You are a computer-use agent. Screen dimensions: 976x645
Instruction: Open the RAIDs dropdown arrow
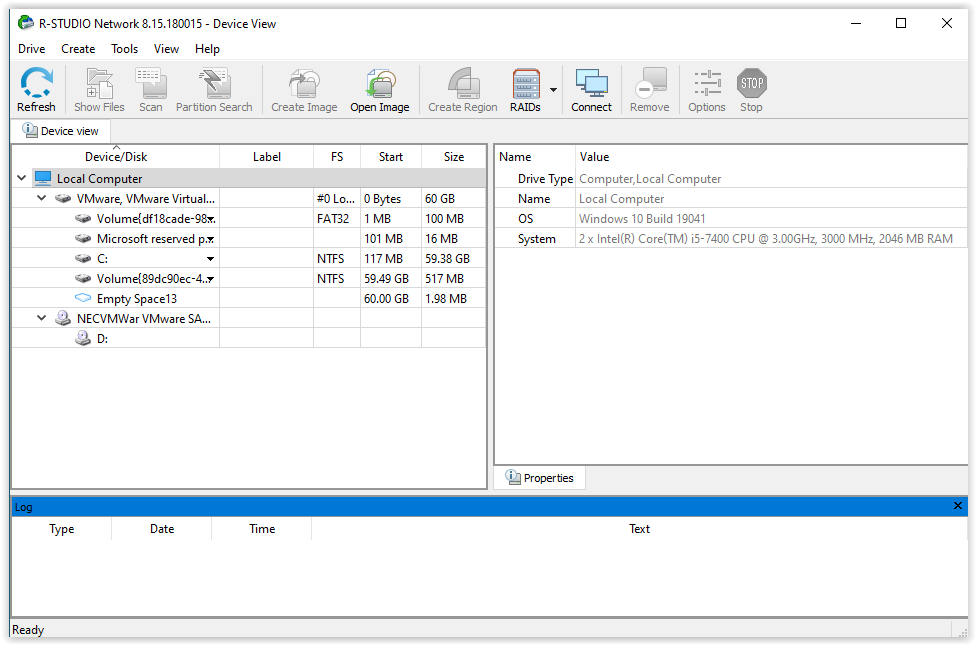[553, 90]
